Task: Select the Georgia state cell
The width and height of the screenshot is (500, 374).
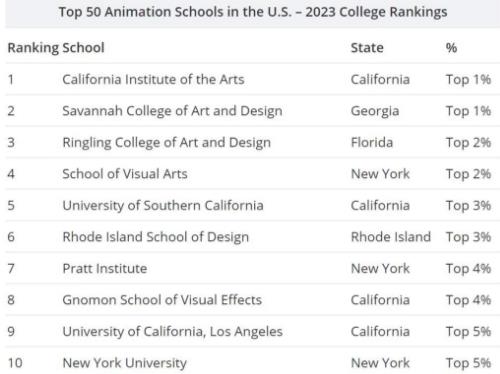Action: pos(375,111)
